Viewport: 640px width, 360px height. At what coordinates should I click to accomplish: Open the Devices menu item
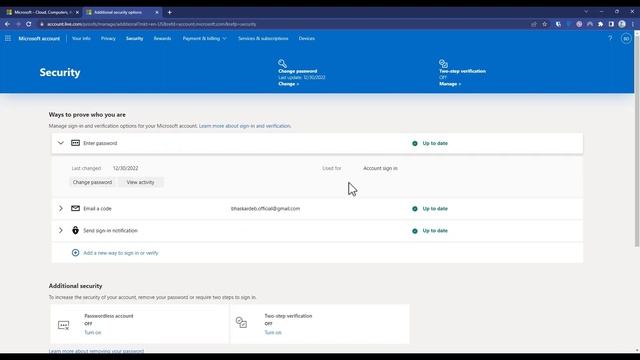pyautogui.click(x=307, y=38)
